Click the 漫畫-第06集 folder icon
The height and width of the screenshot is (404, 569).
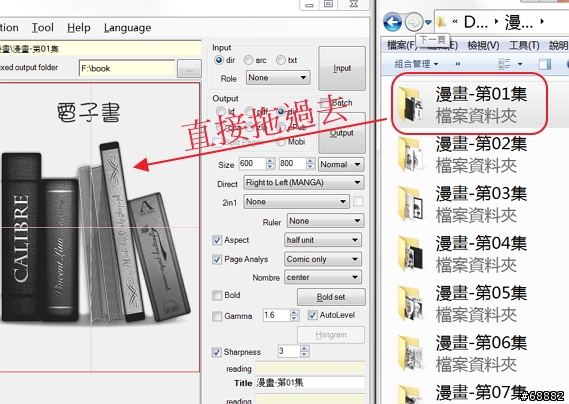tap(411, 354)
